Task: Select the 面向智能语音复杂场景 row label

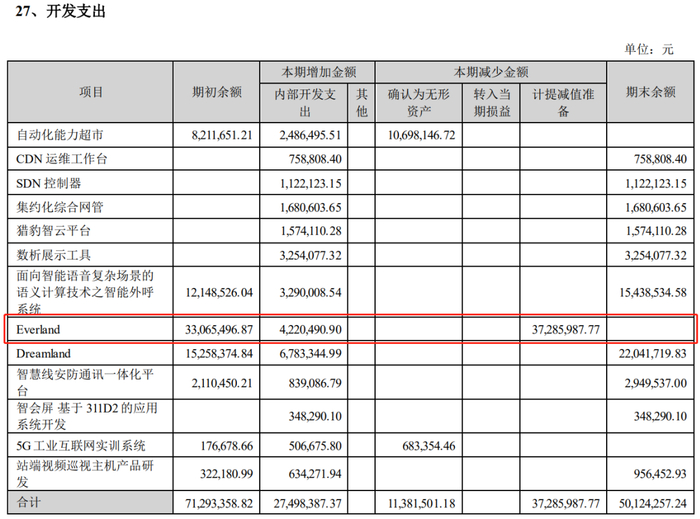Action: [x=85, y=292]
